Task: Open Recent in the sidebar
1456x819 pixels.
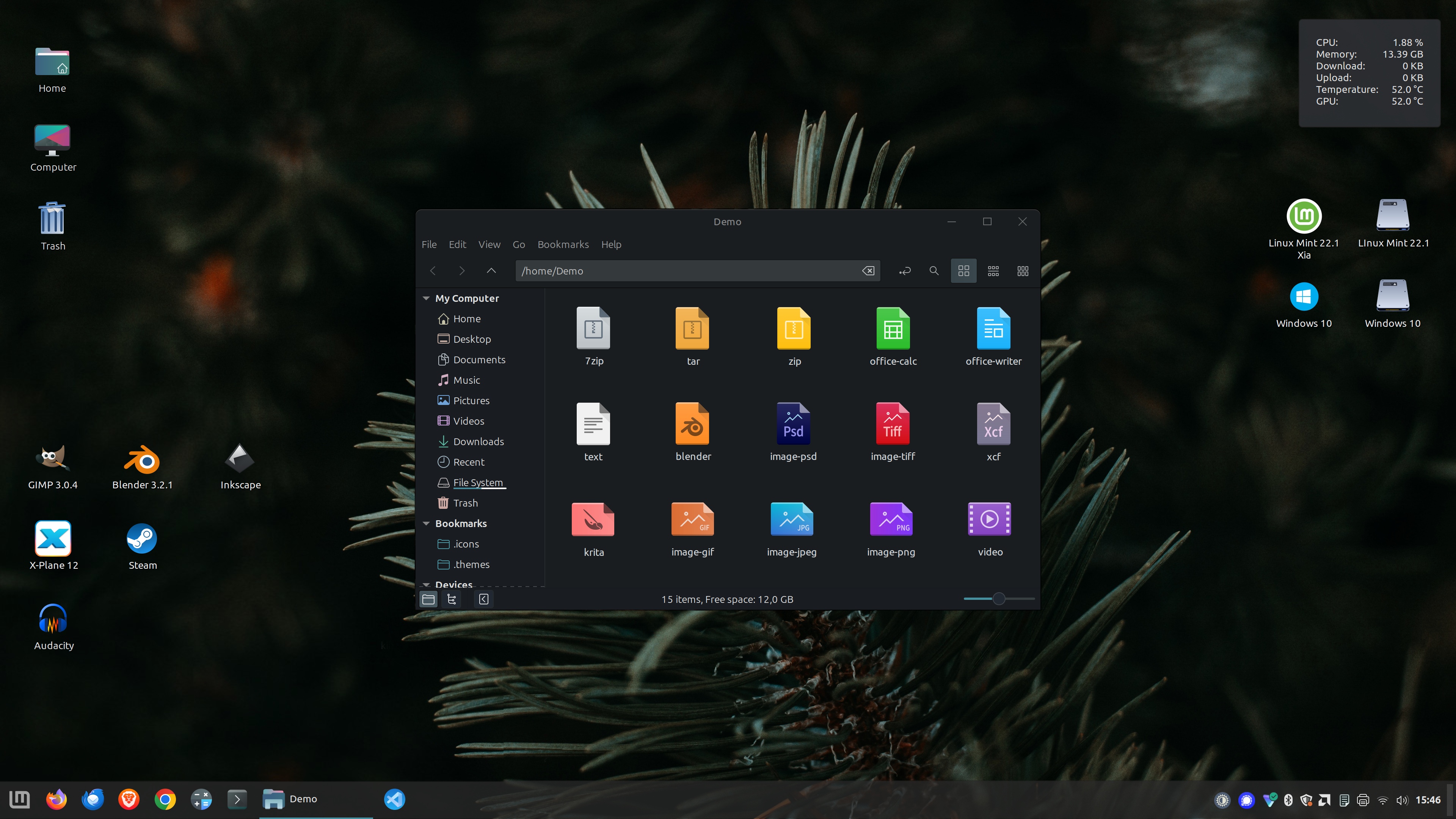Action: [461, 462]
